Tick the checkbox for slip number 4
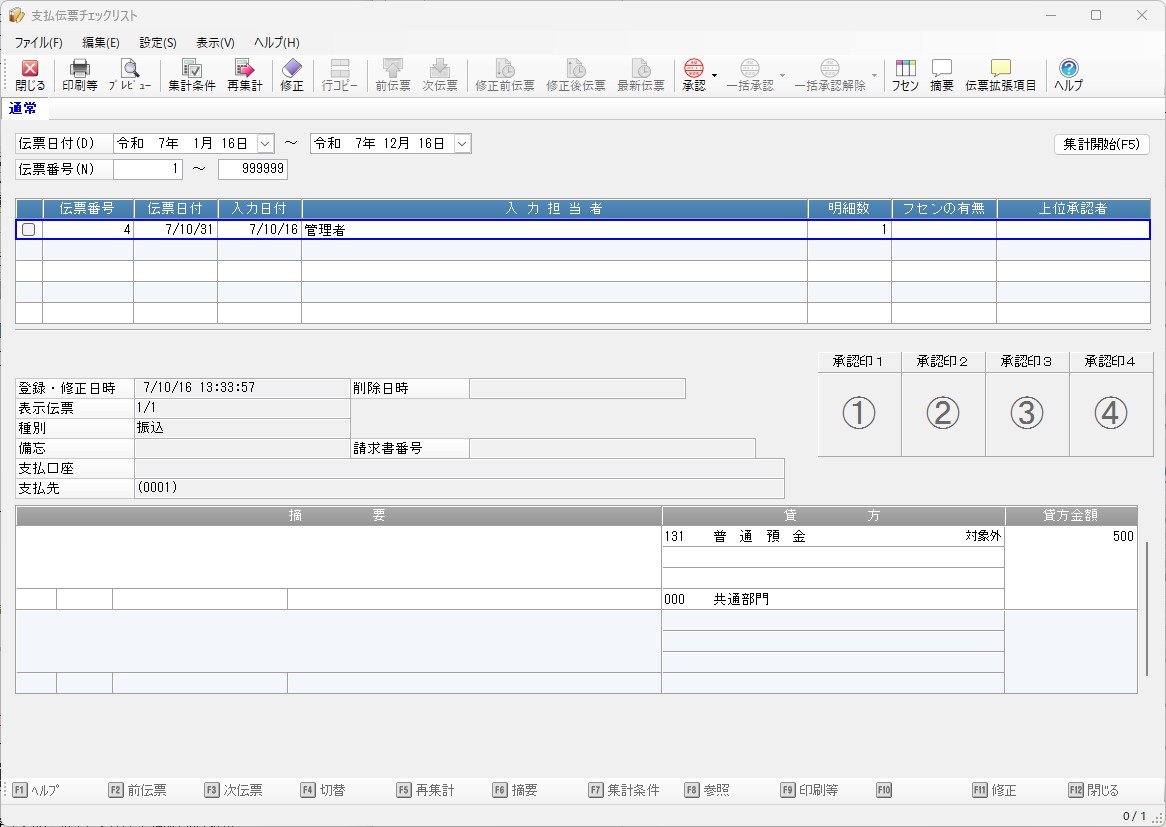Image resolution: width=1166 pixels, height=827 pixels. coord(29,230)
